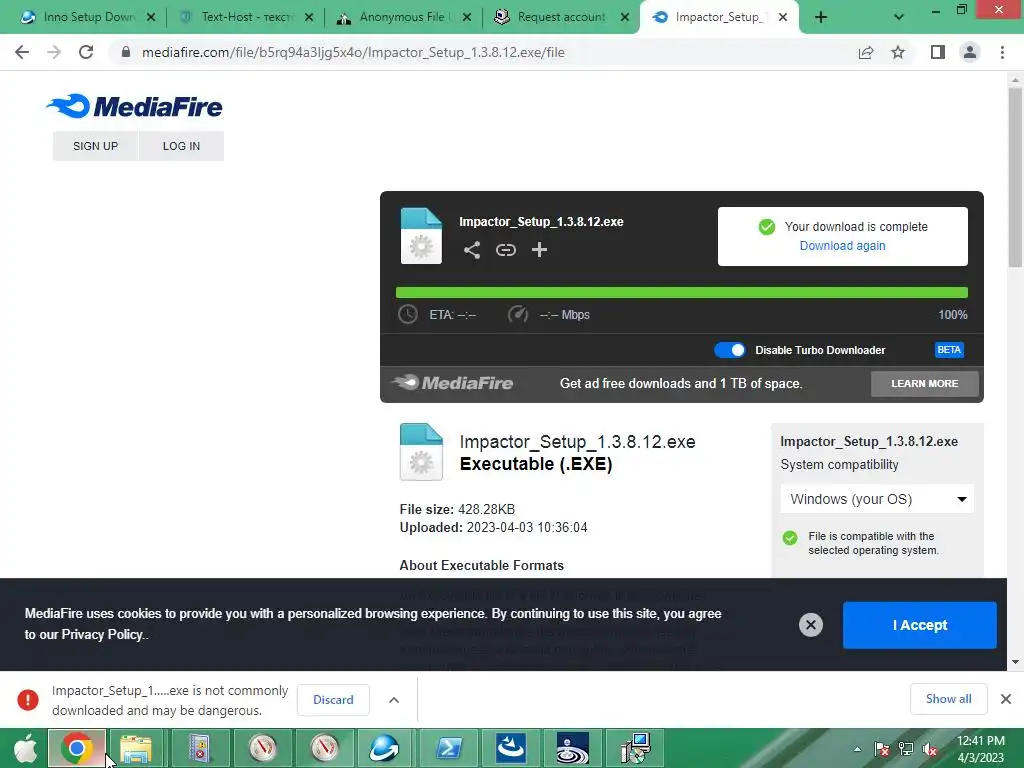The image size is (1024, 768).
Task: Open the installer setup taskbar icon
Action: tap(635, 748)
